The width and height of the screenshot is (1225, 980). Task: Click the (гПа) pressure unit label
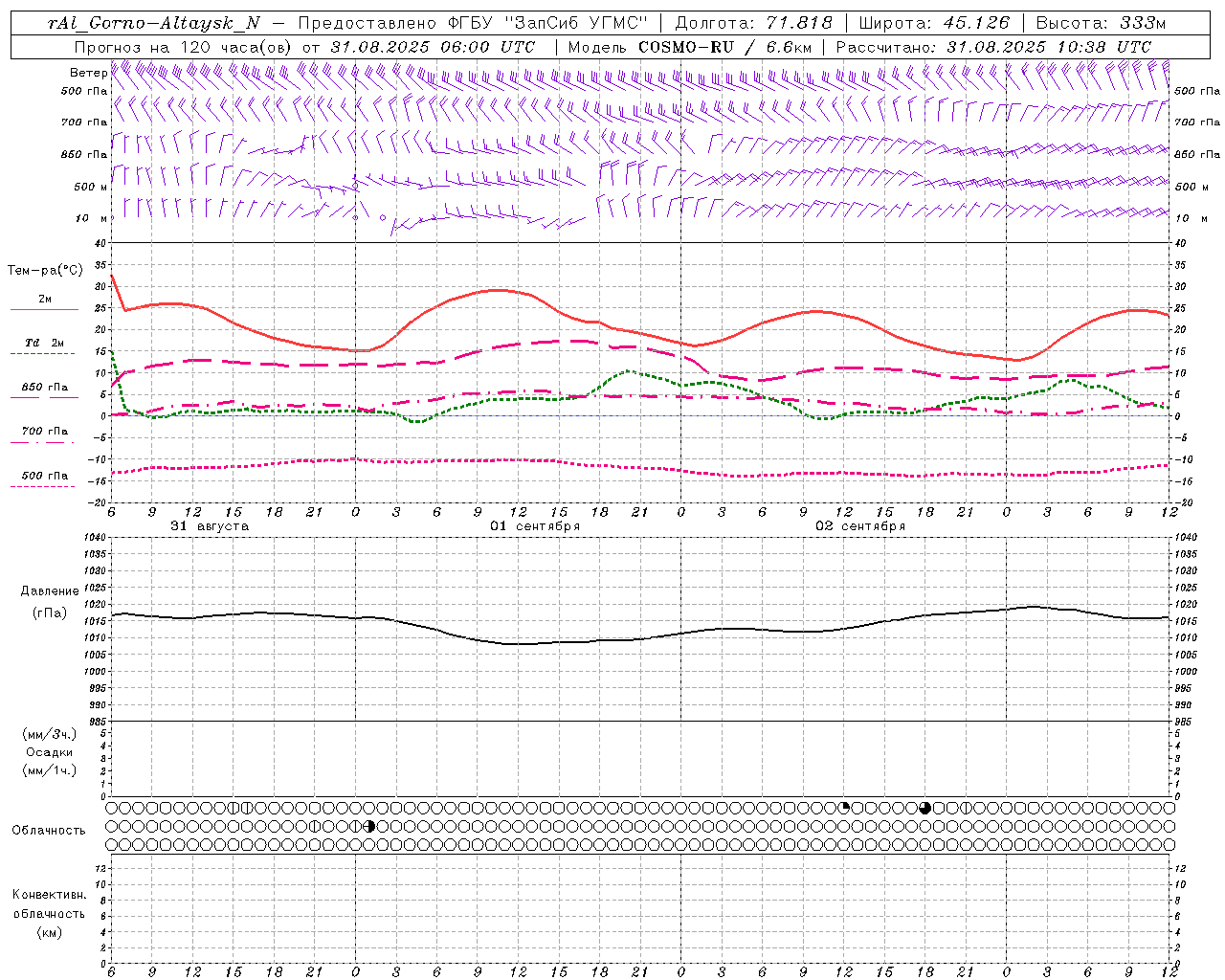(50, 612)
